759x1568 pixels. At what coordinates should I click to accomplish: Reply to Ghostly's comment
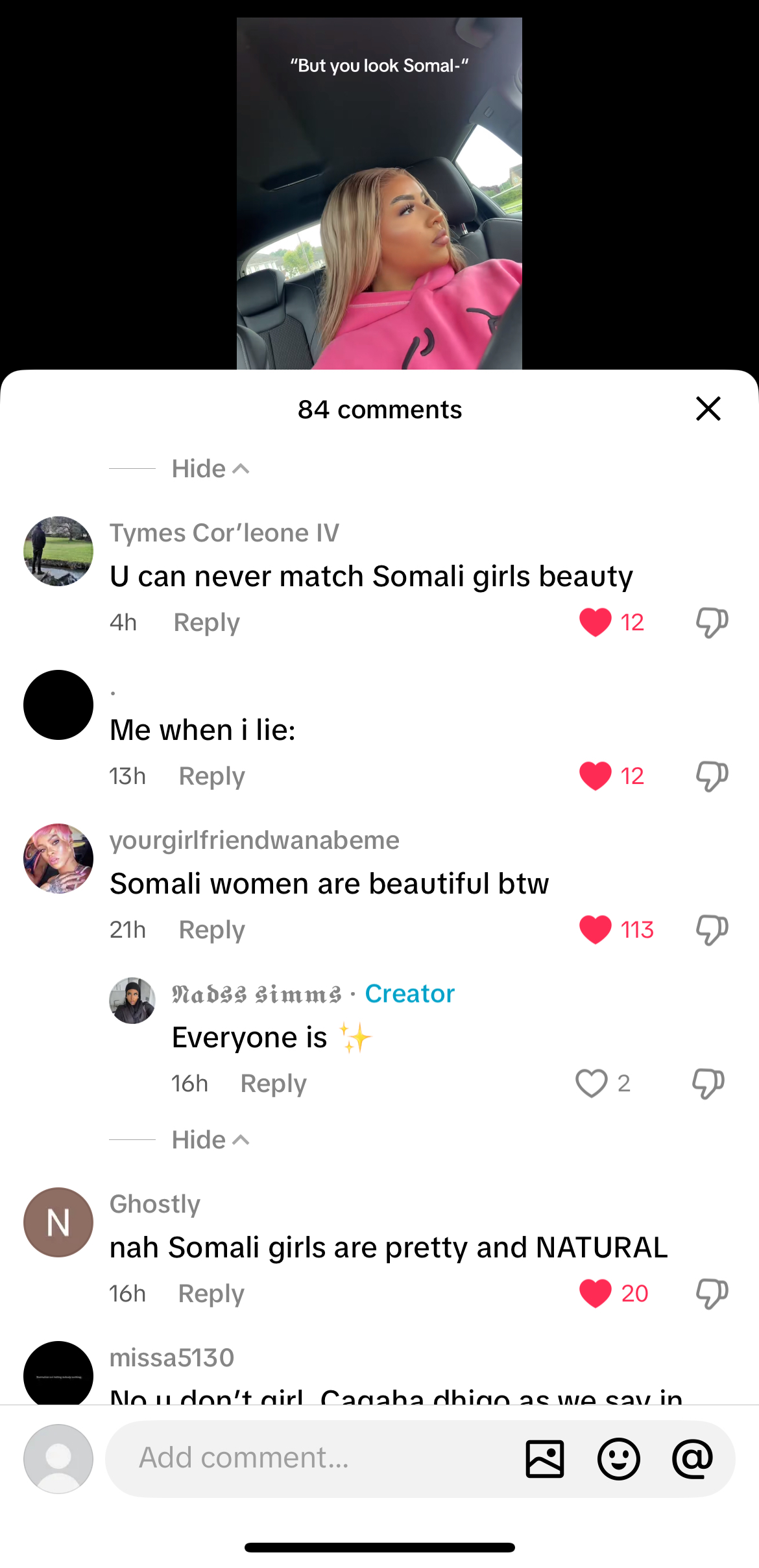pyautogui.click(x=211, y=1294)
